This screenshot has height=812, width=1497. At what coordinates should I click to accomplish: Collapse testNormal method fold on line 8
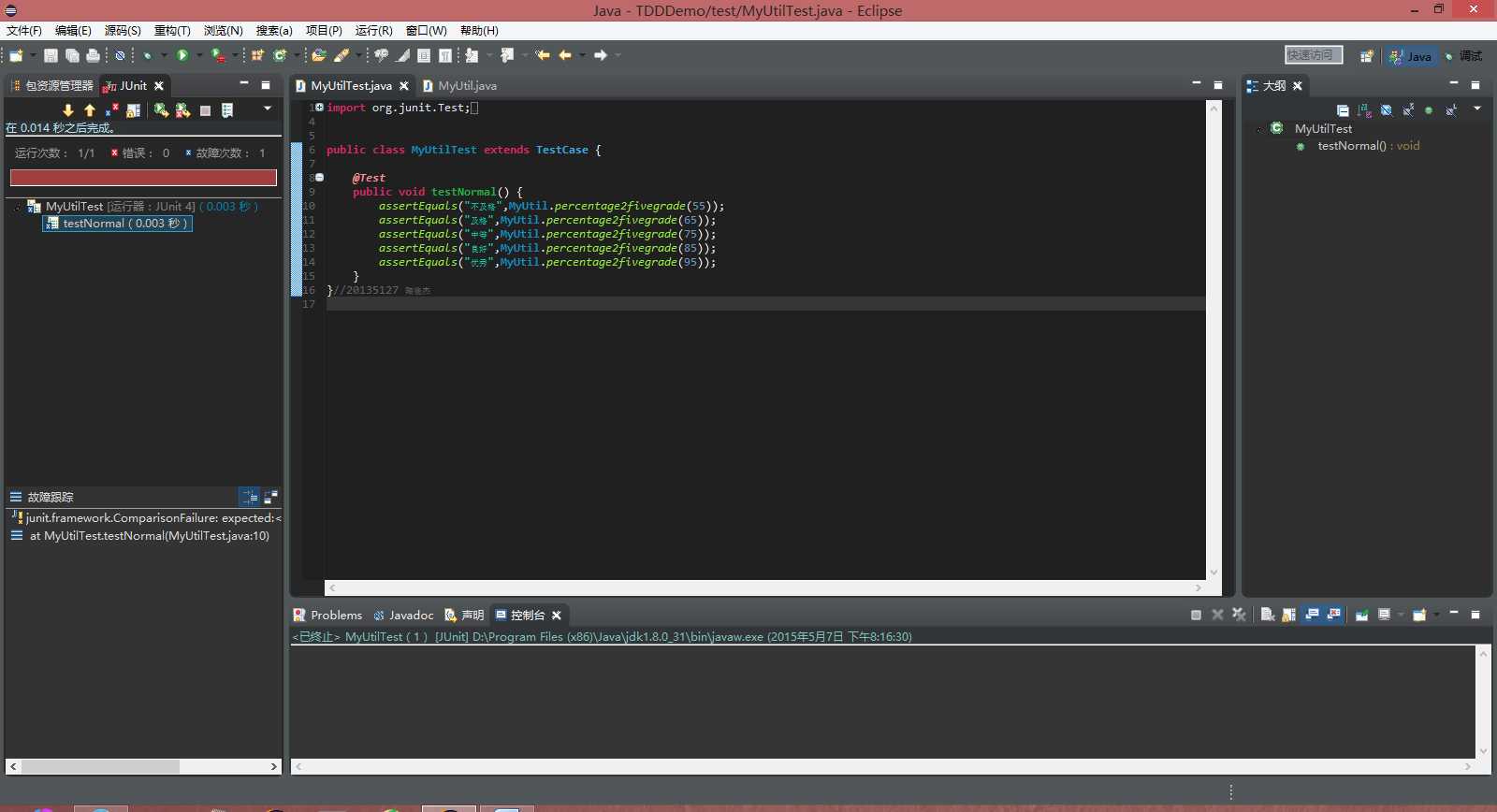coord(319,178)
